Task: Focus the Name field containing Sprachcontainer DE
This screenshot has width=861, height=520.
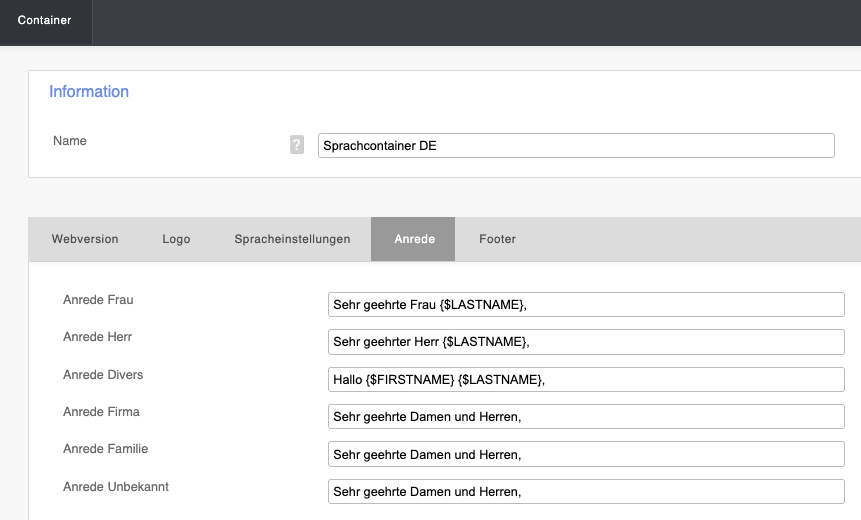Action: (575, 145)
